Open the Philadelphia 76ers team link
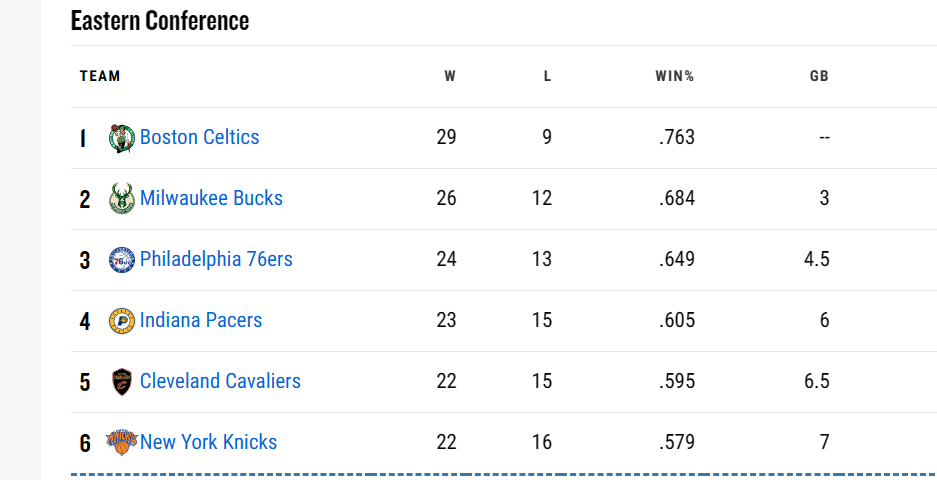 [216, 259]
